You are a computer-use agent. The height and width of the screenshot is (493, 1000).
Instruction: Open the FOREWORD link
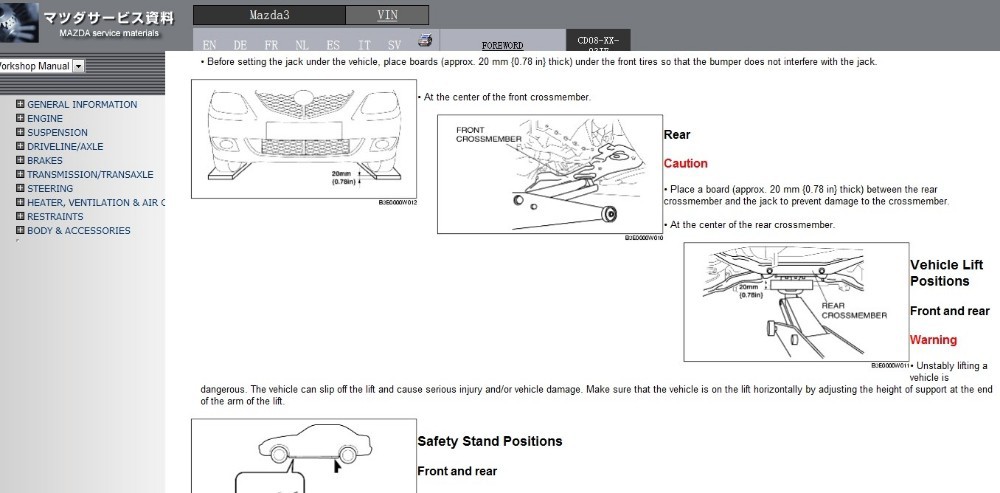[x=502, y=45]
